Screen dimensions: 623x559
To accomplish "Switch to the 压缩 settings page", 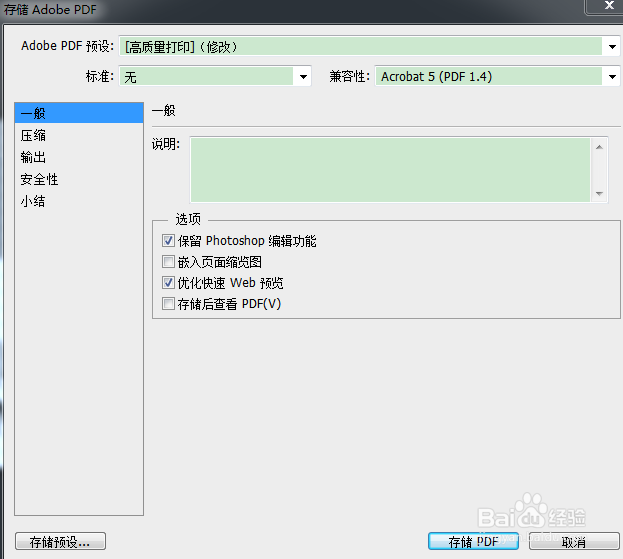I will pos(79,135).
